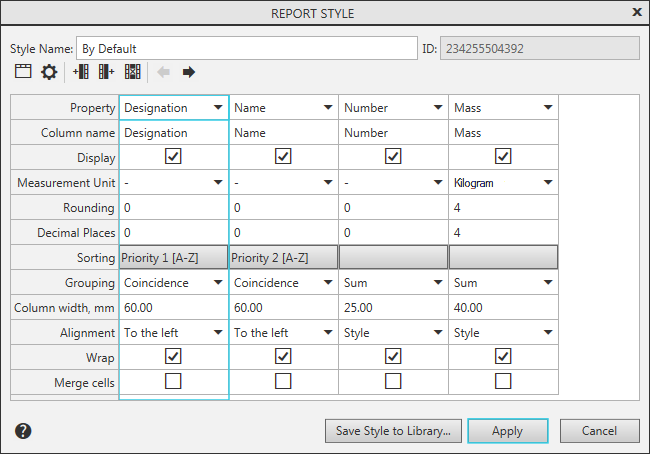Delete the selected column via toolbar
Viewport: 650px width, 454px height.
tap(133, 72)
